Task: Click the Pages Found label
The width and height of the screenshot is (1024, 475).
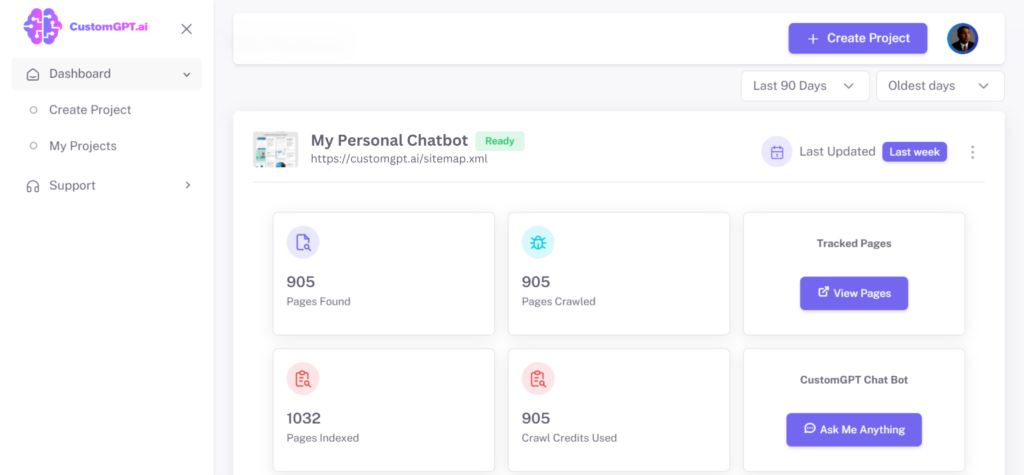Action: [x=319, y=302]
